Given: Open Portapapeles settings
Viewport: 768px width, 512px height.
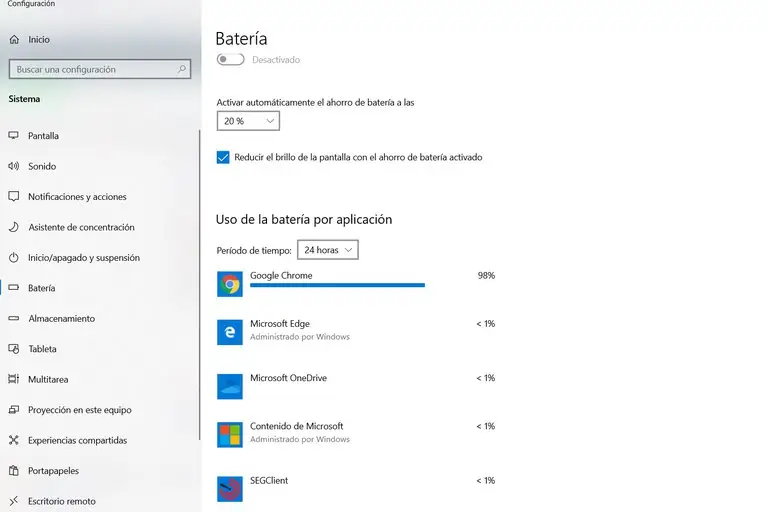Looking at the screenshot, I should (53, 470).
